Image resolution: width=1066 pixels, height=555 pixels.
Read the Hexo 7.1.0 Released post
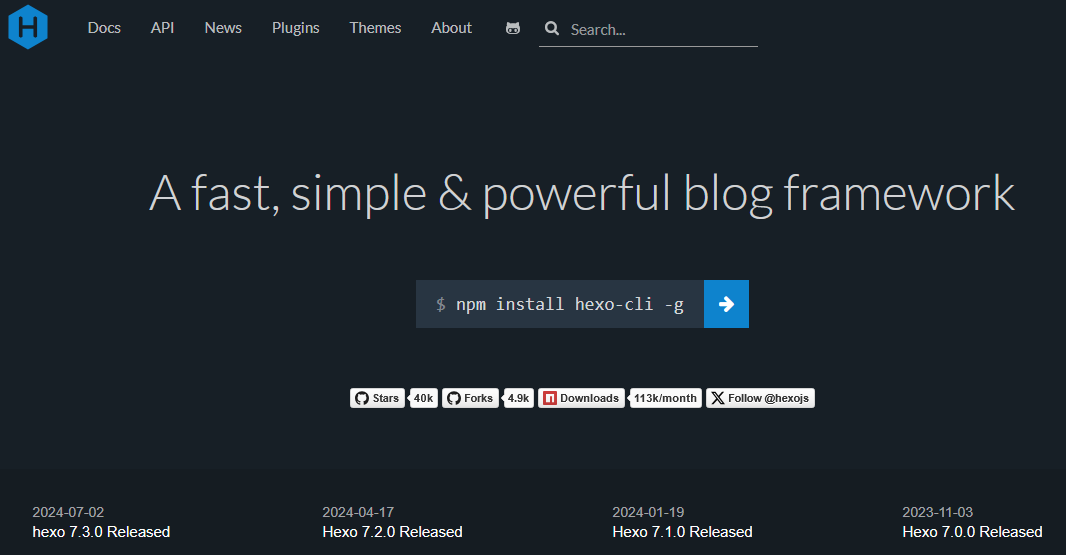click(x=682, y=531)
